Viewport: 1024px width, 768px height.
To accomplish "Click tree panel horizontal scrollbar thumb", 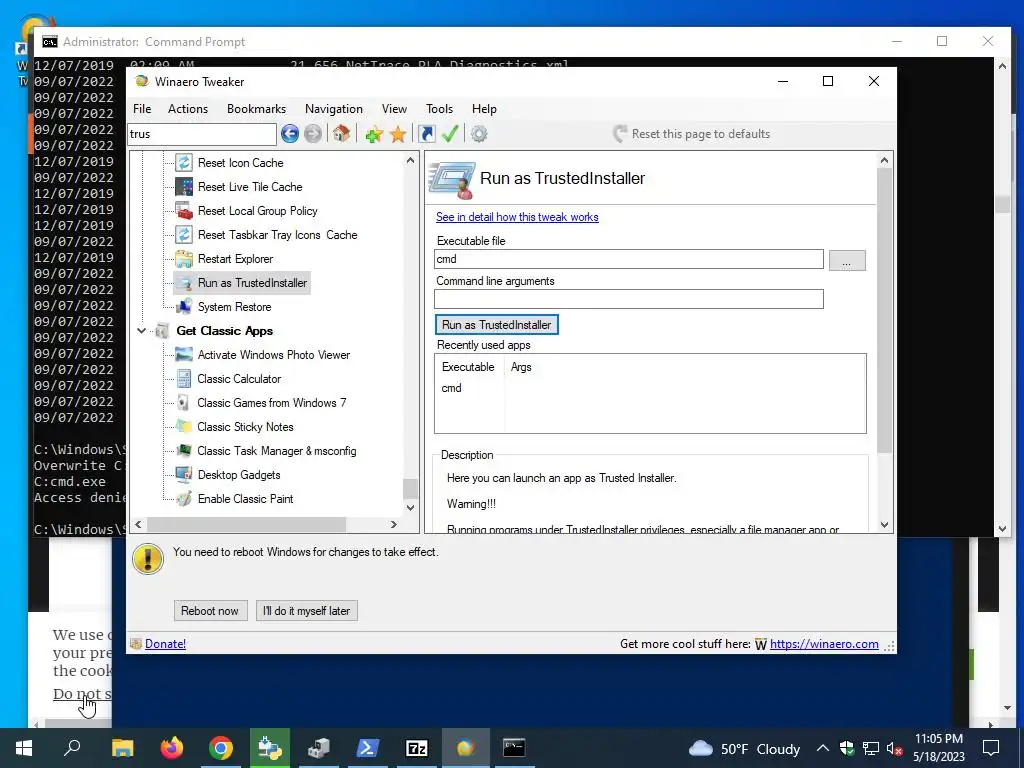I will click(x=246, y=524).
